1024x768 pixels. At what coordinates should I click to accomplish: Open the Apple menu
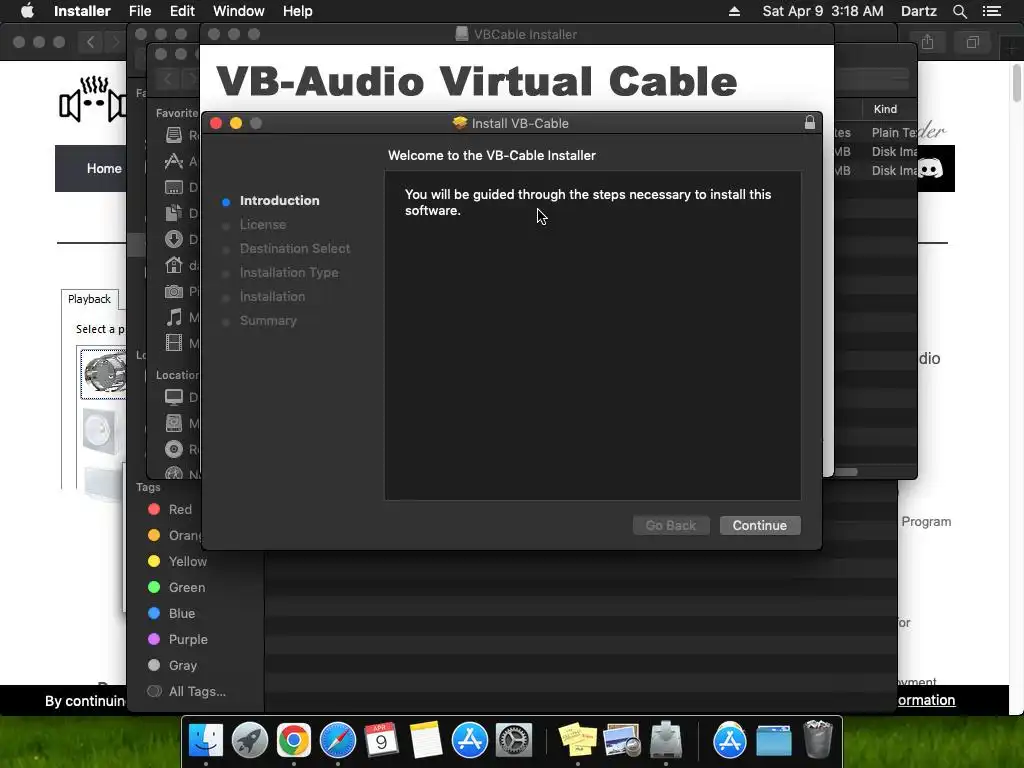click(x=27, y=11)
